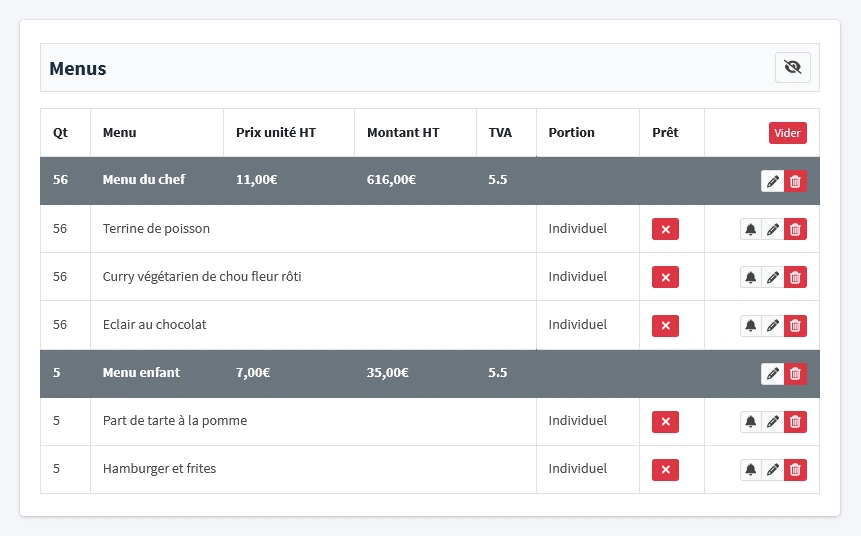Click the Terrine de poisson text
861x536 pixels.
(x=156, y=228)
